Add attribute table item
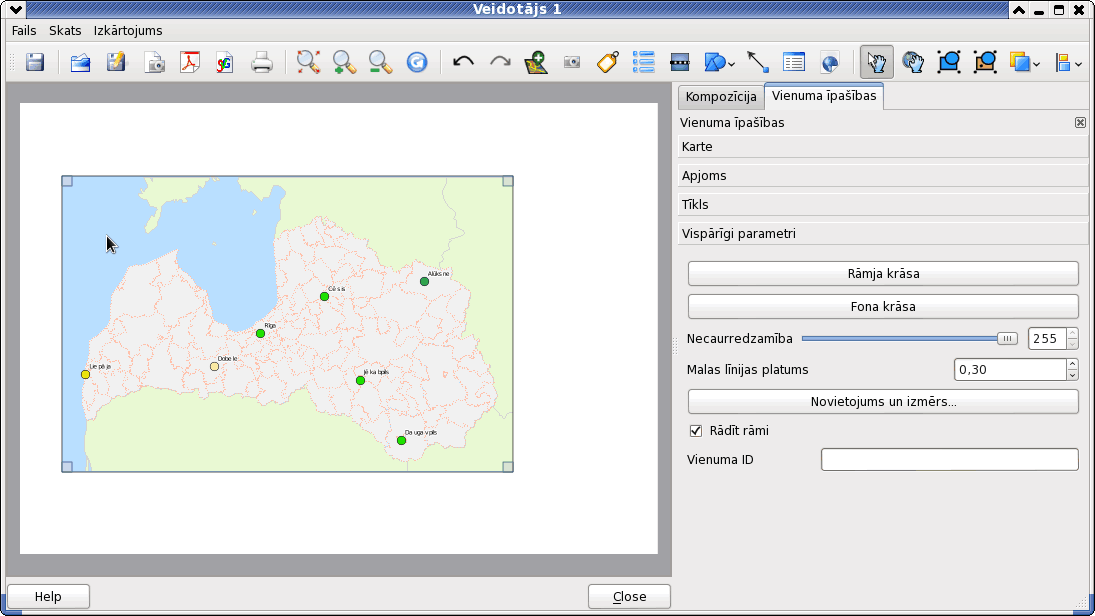Screen dimensions: 1095x616 [x=794, y=62]
